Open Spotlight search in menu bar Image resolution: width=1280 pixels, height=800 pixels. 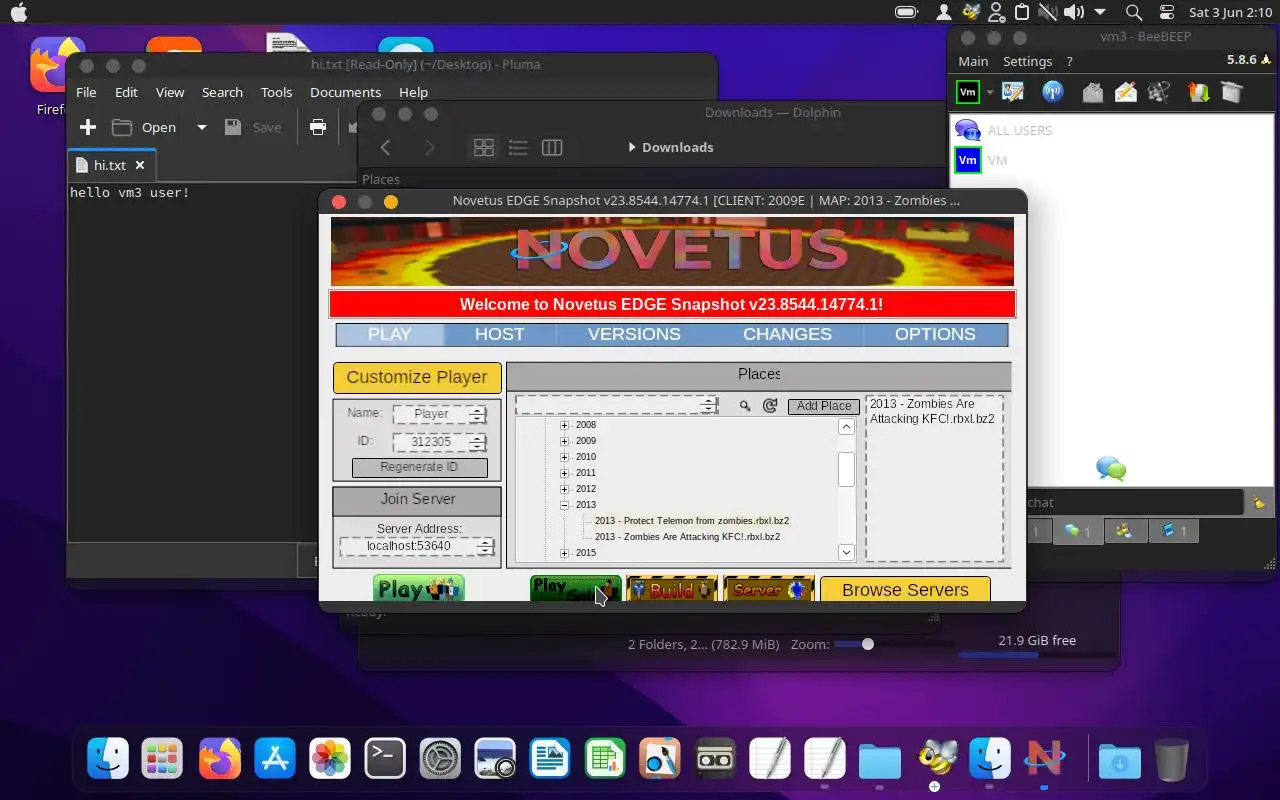coord(1133,12)
